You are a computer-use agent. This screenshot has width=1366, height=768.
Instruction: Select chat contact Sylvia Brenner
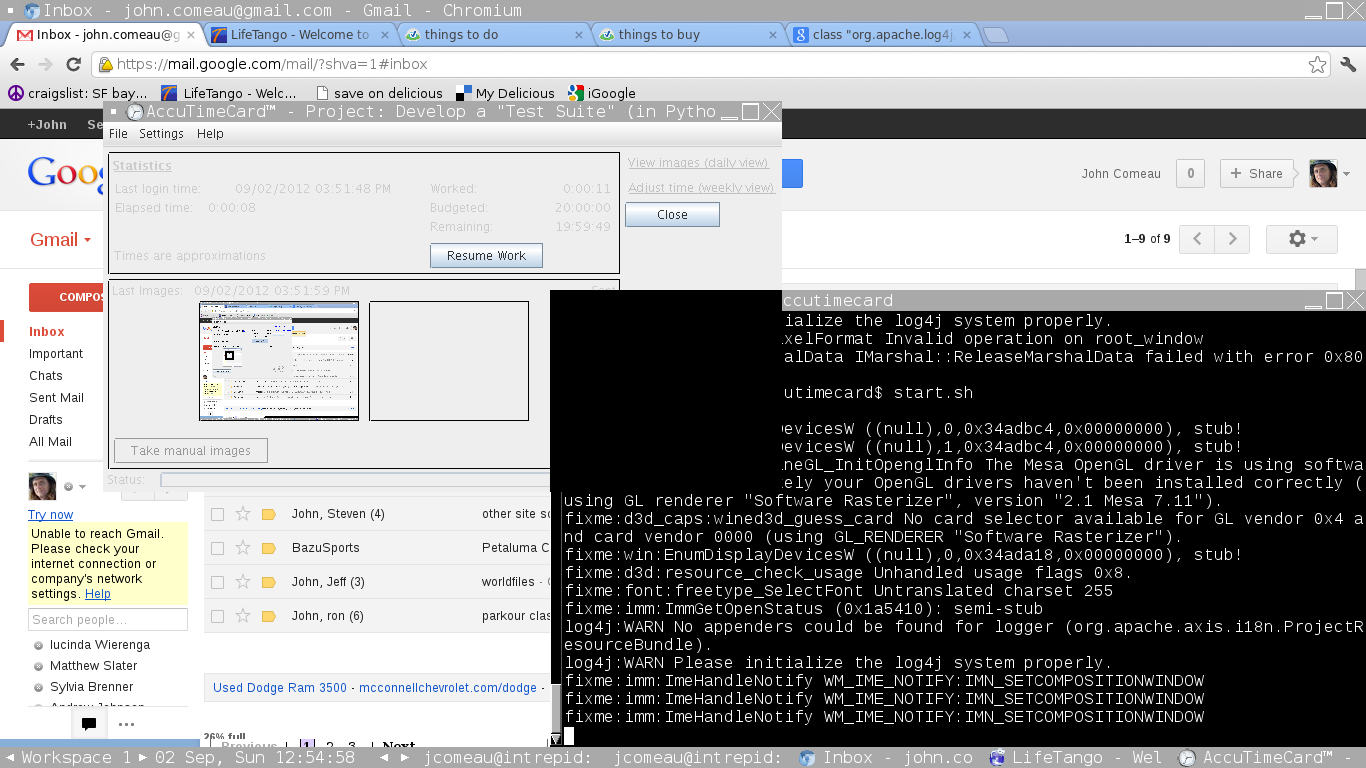click(92, 687)
